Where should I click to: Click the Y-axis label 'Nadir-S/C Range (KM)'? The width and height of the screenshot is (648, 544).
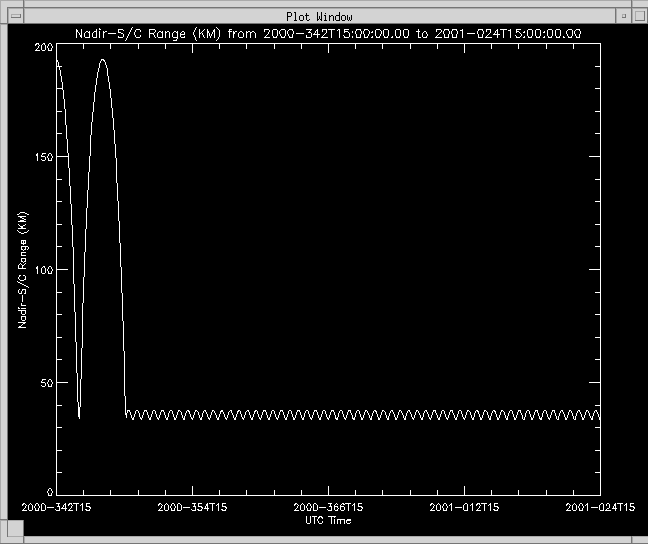tap(21, 269)
